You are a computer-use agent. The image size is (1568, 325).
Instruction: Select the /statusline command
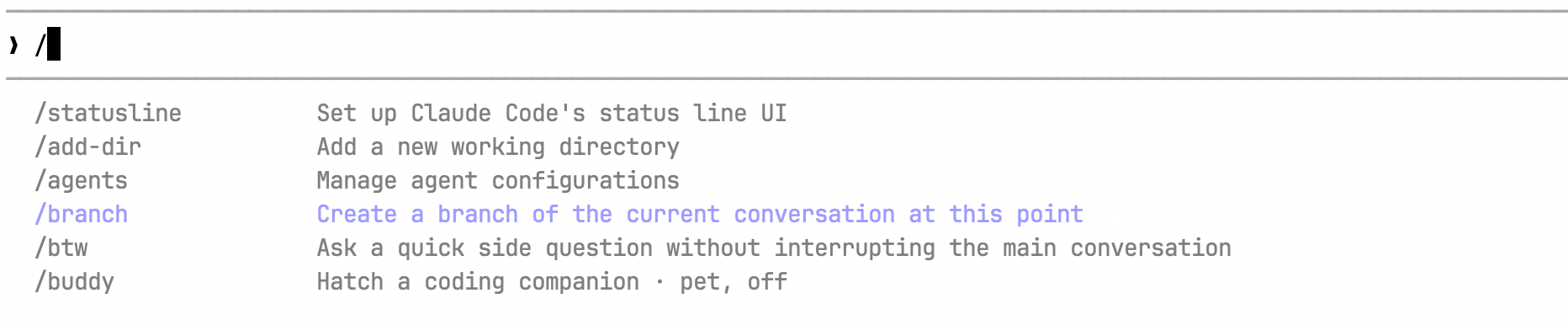[108, 113]
